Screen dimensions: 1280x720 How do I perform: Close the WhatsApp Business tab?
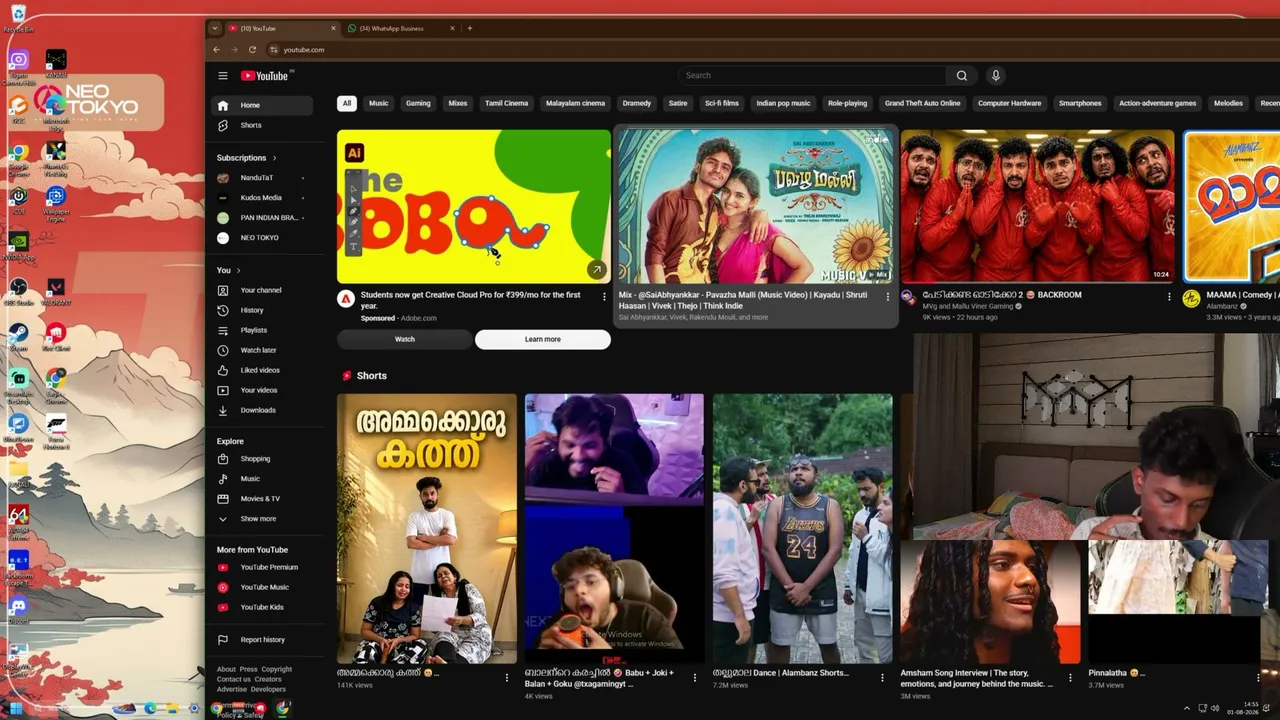(453, 28)
